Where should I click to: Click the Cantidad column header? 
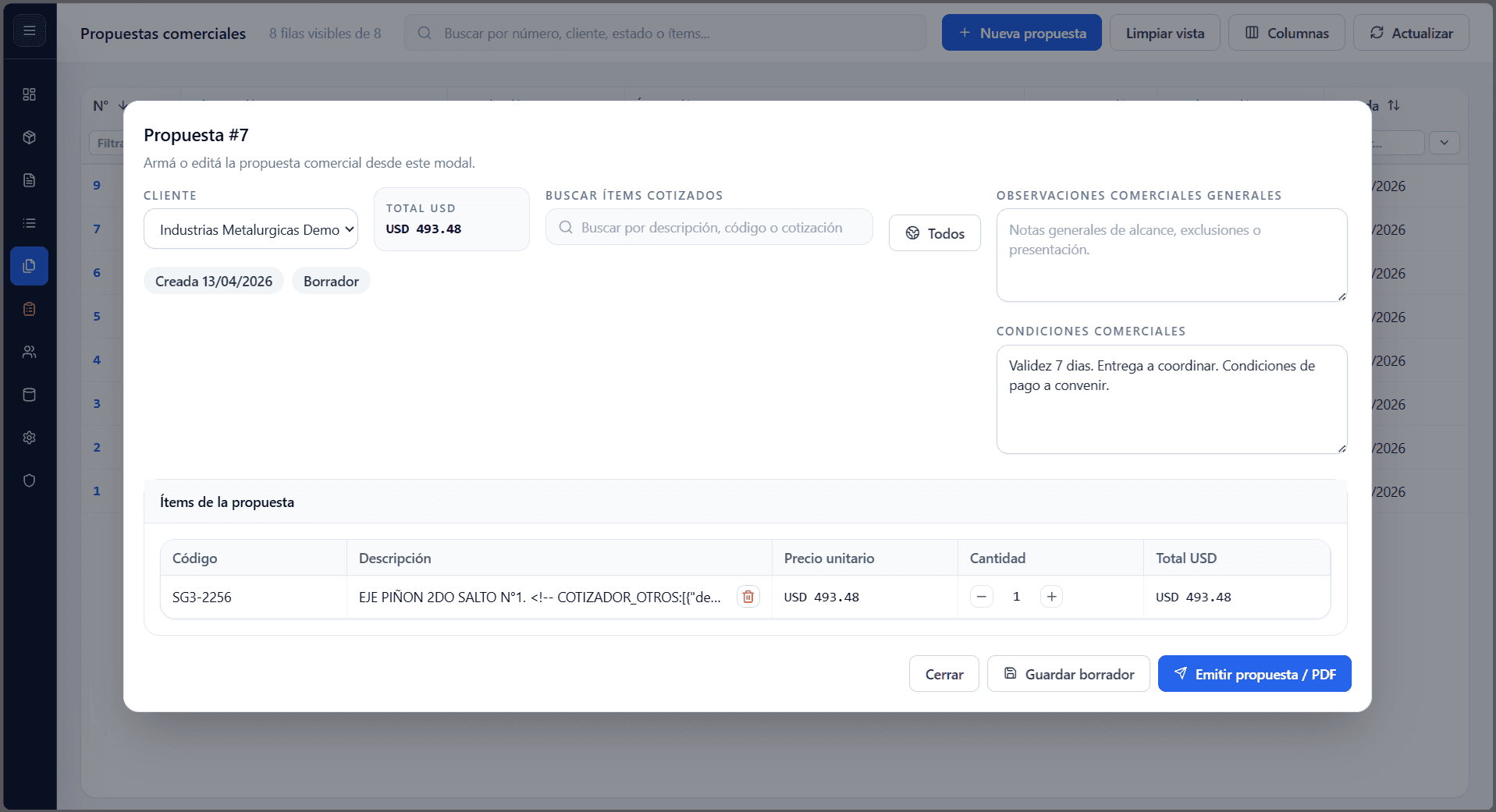point(1050,558)
